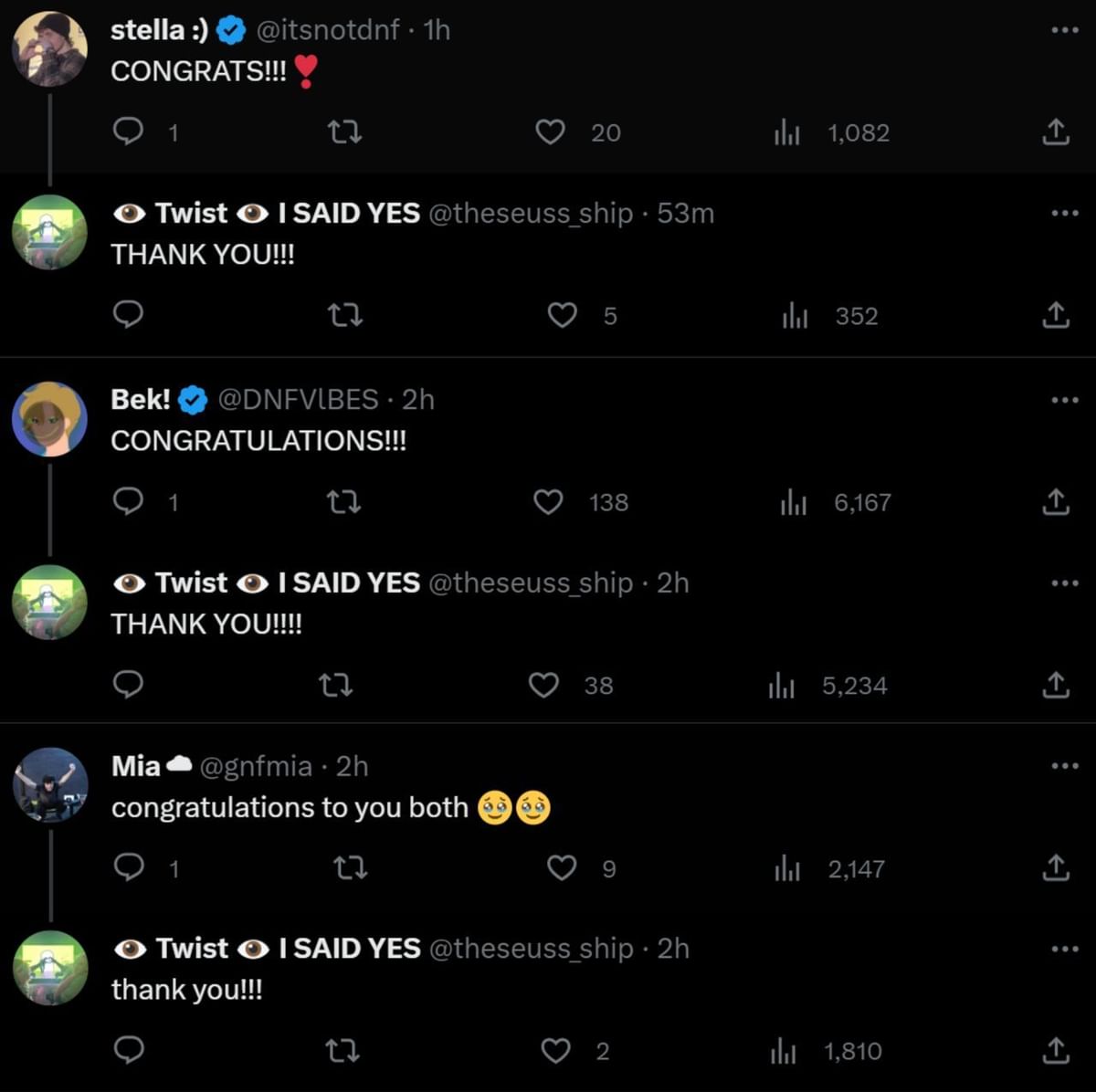Open stella's profile picture

pos(49,48)
